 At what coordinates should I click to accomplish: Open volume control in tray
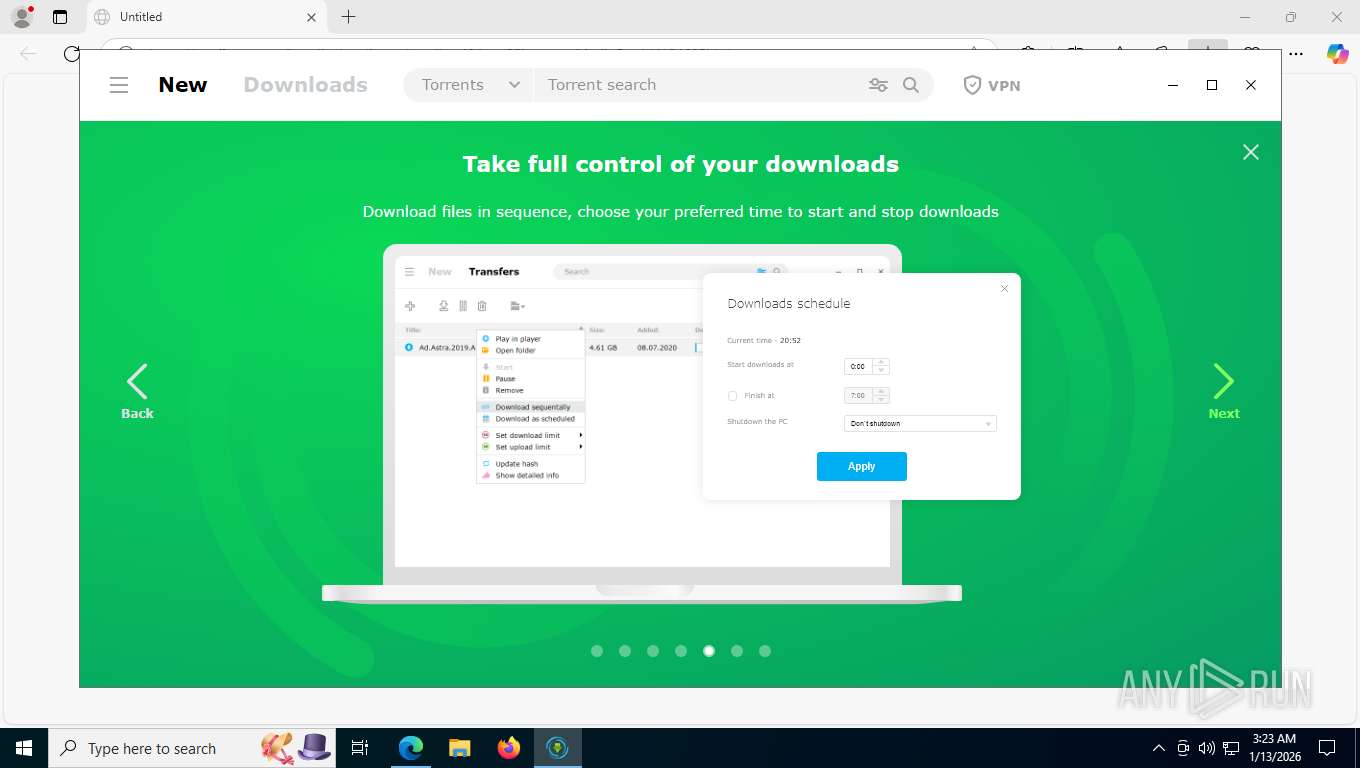click(1207, 748)
